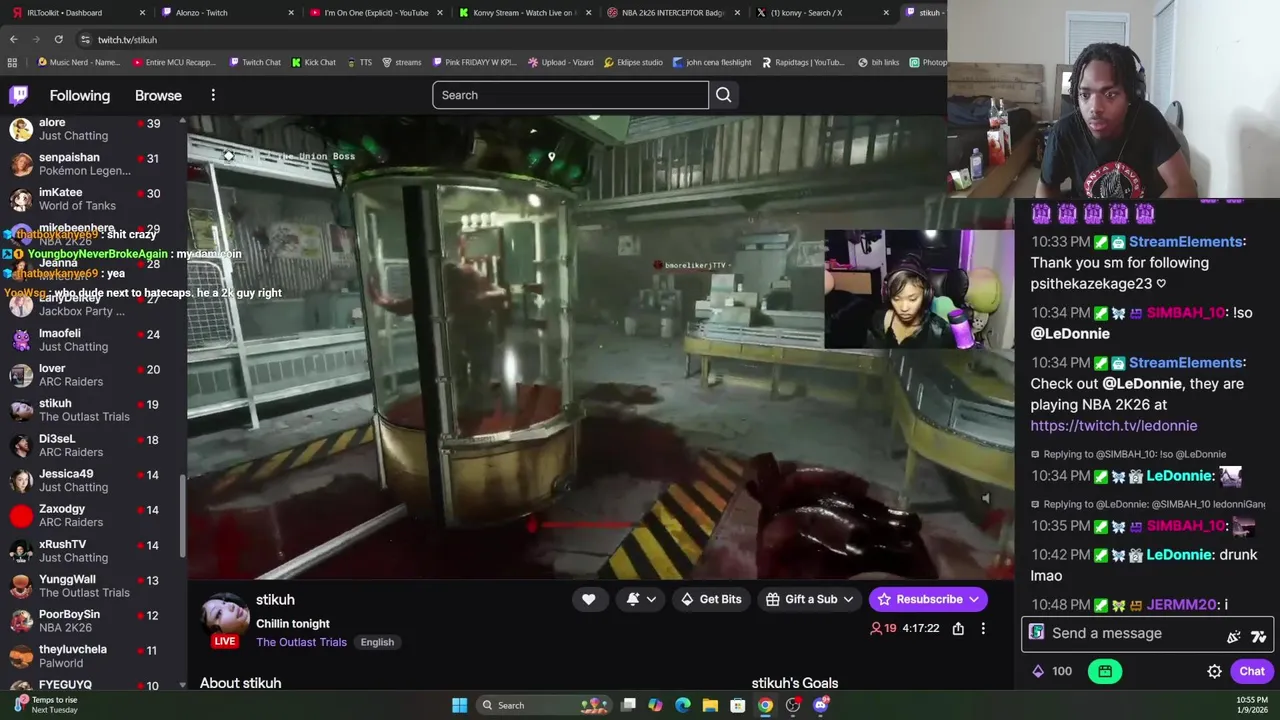Switch to IRLToolkit Dashboard browser tab

(77, 13)
